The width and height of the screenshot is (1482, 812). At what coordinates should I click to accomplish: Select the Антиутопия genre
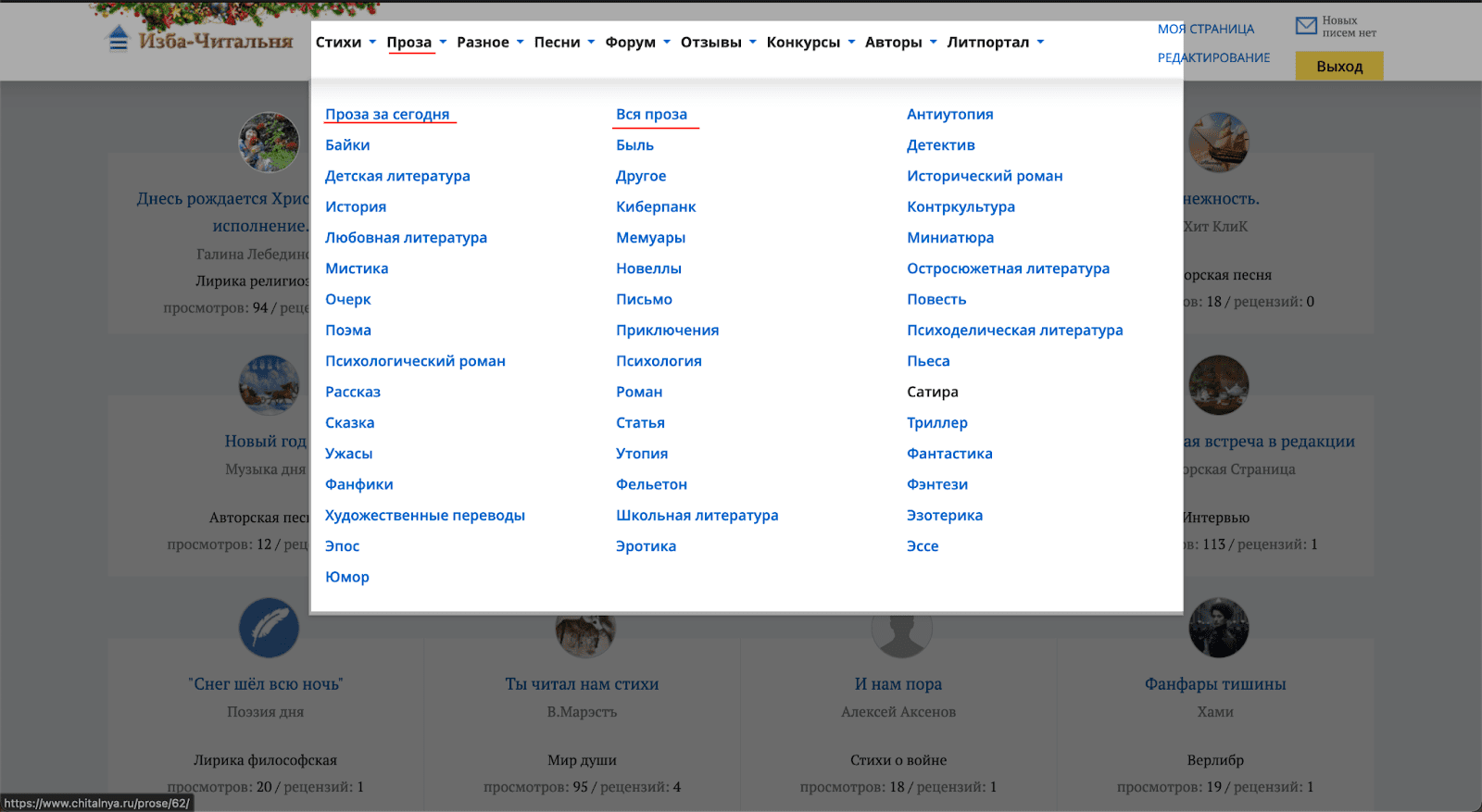(x=950, y=114)
